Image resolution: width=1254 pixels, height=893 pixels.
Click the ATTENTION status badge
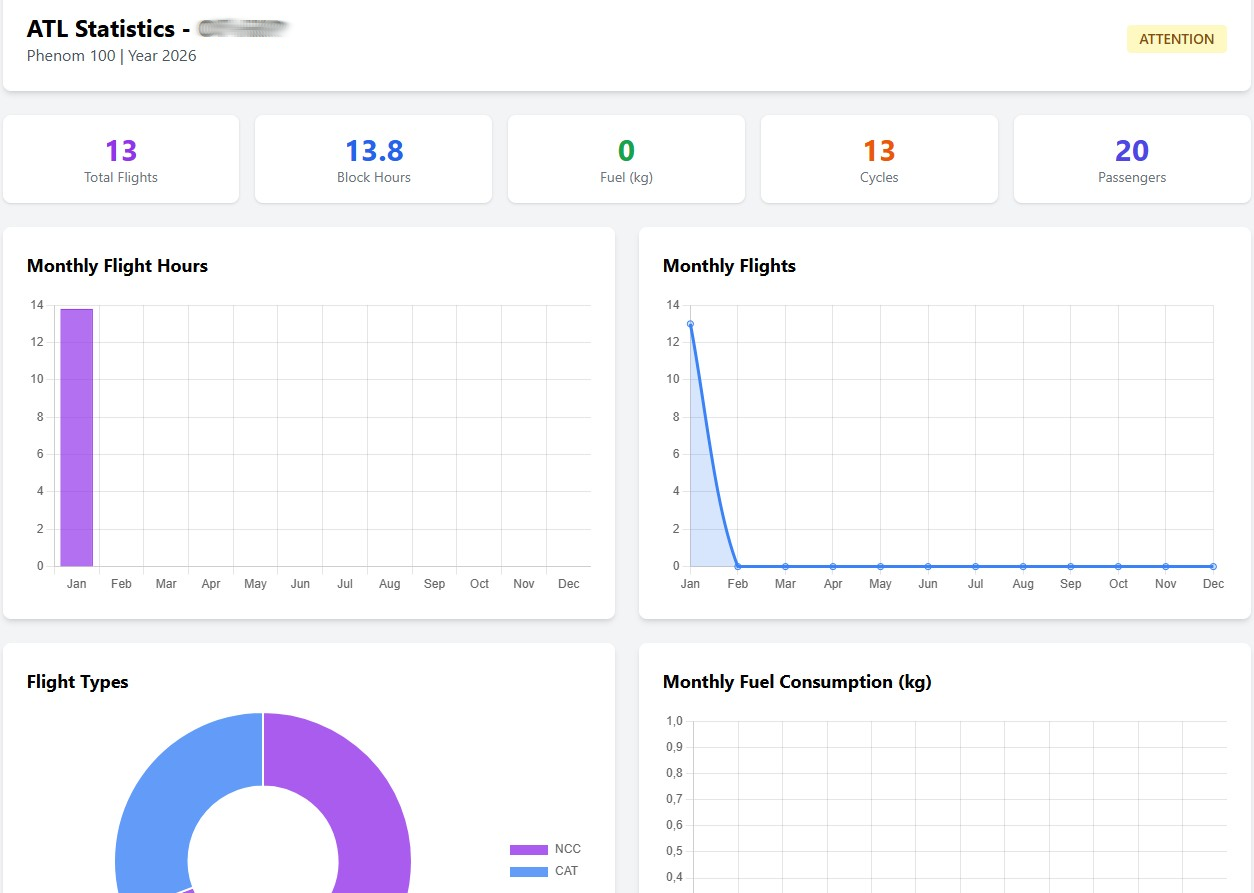coord(1176,39)
